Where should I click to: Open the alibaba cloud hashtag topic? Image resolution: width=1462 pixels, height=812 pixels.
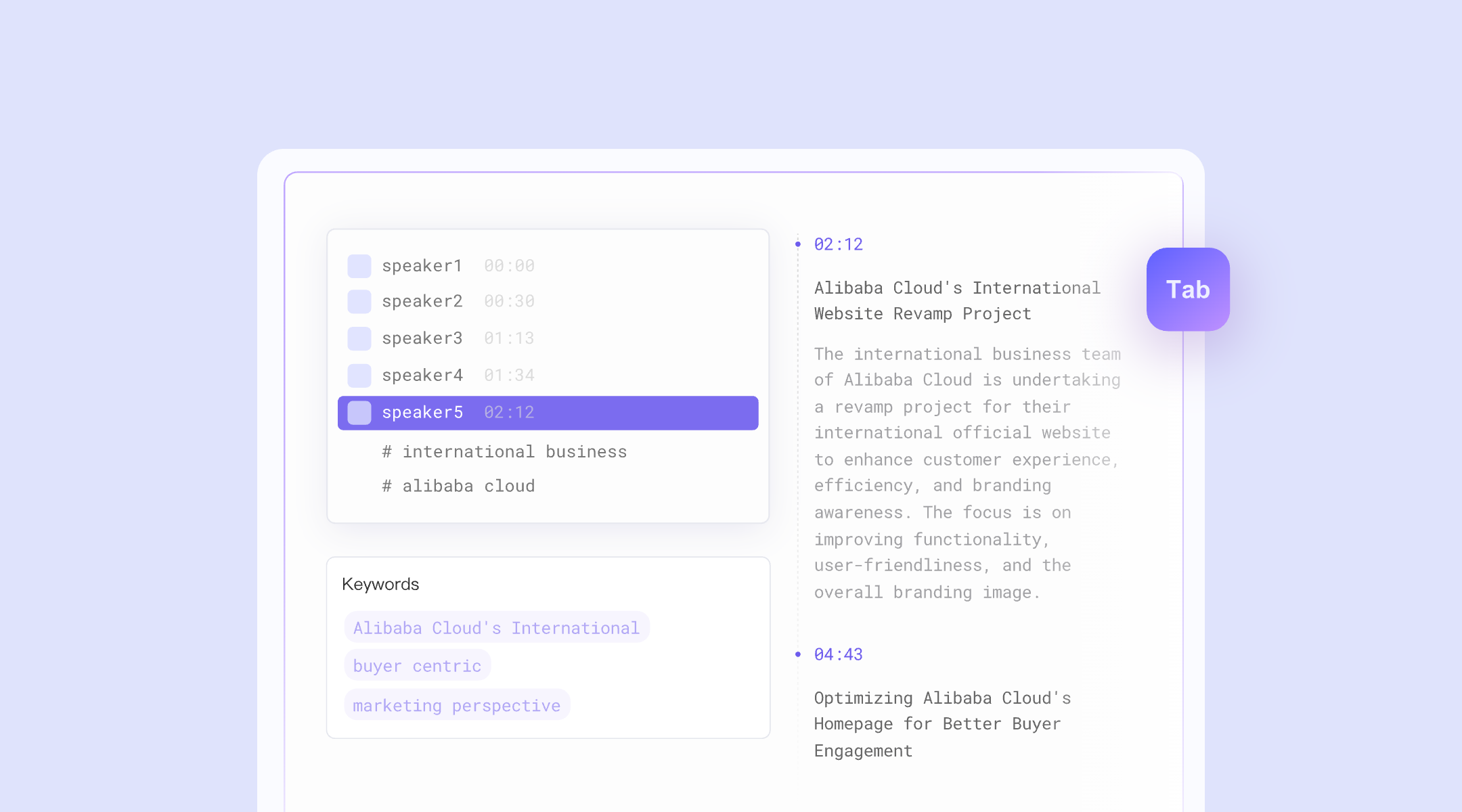458,486
